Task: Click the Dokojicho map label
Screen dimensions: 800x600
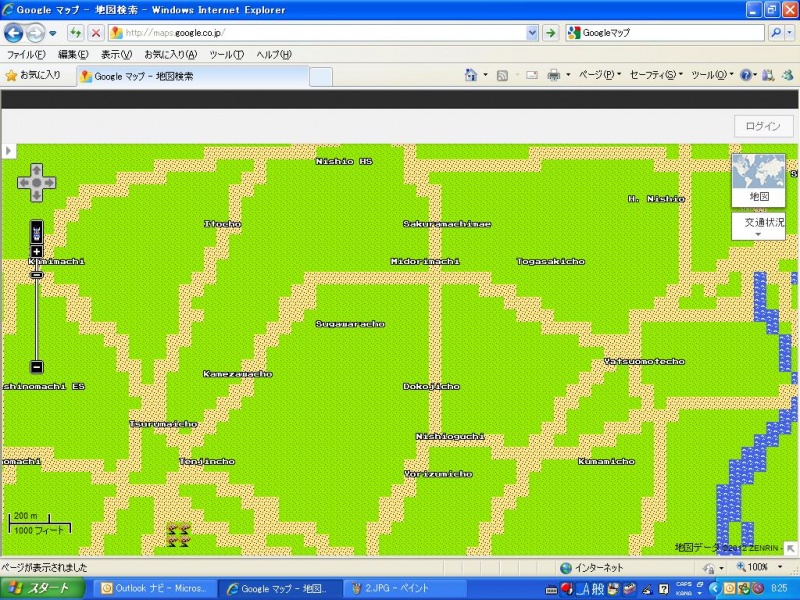Action: click(x=432, y=386)
